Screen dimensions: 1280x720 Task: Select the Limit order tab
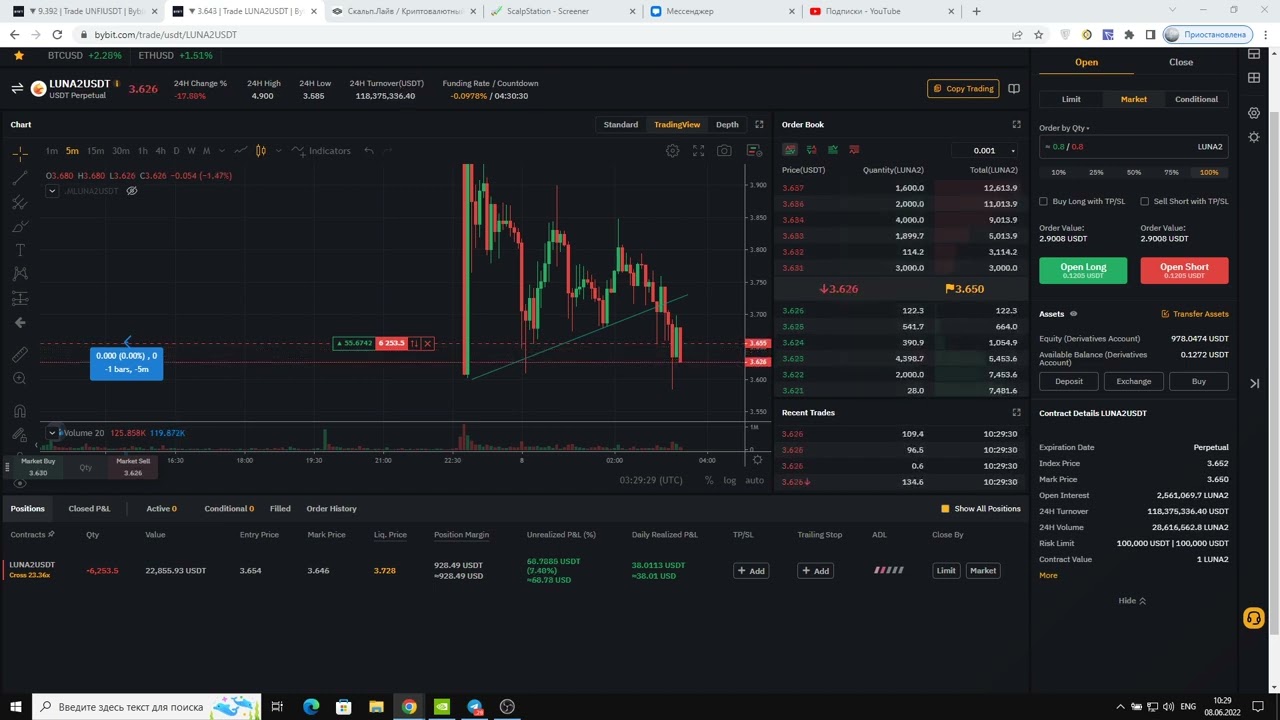click(1071, 99)
